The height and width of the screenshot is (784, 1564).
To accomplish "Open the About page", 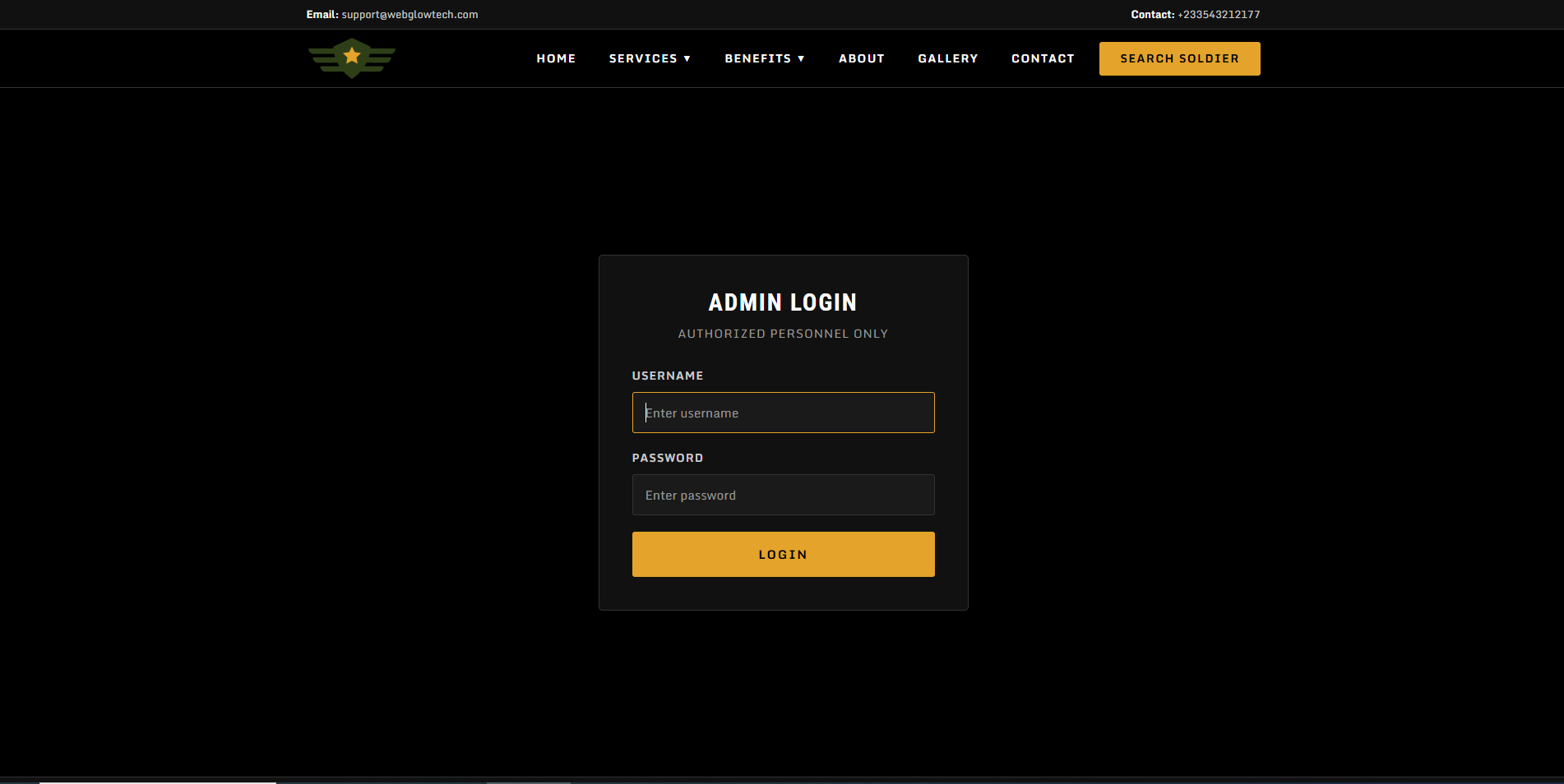I will (862, 58).
